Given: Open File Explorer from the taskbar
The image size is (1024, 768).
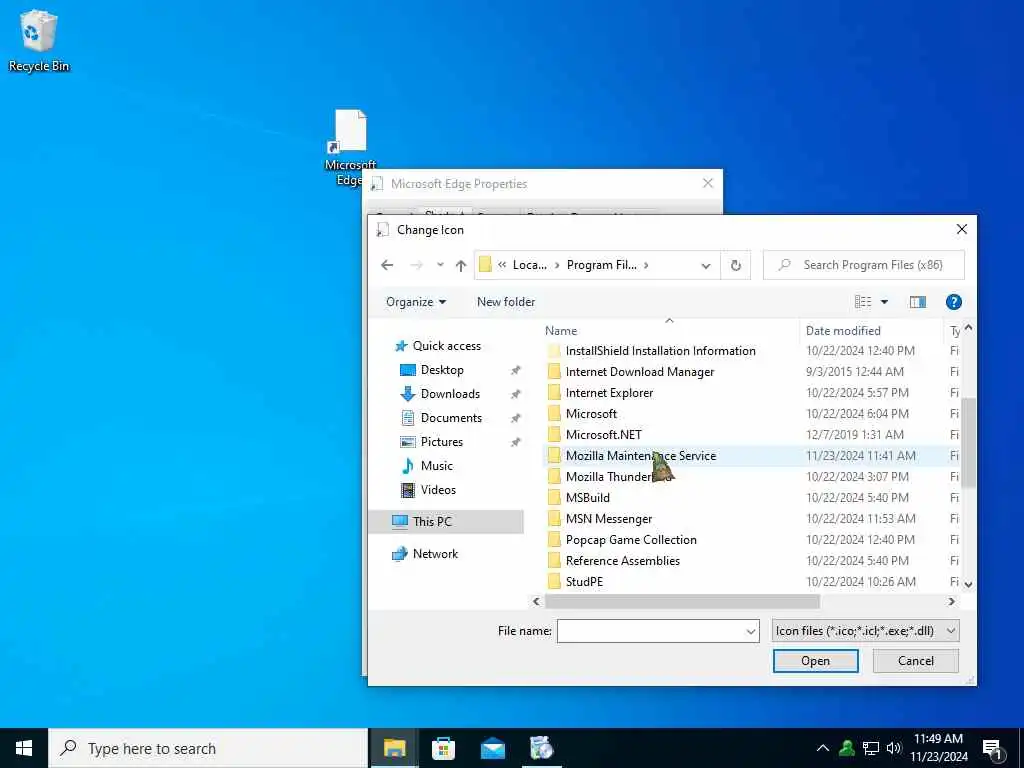Looking at the screenshot, I should click(x=394, y=748).
